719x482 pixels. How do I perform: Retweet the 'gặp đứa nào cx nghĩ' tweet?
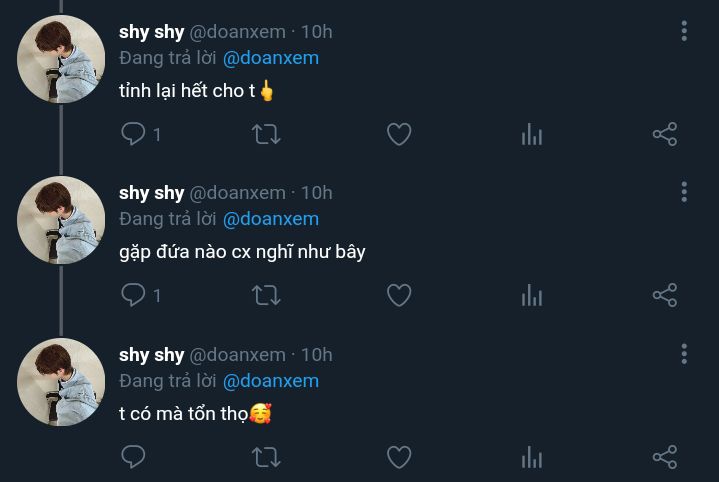point(266,295)
